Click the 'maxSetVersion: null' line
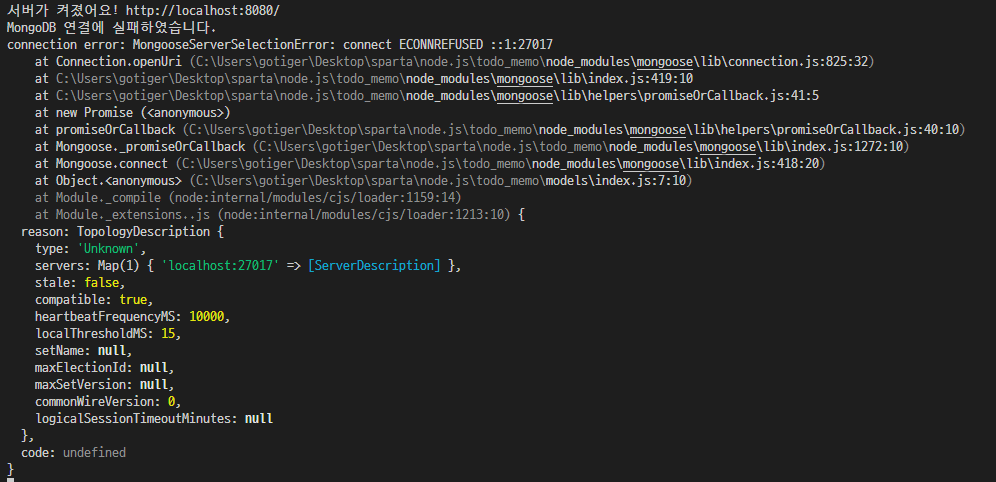 coord(105,385)
